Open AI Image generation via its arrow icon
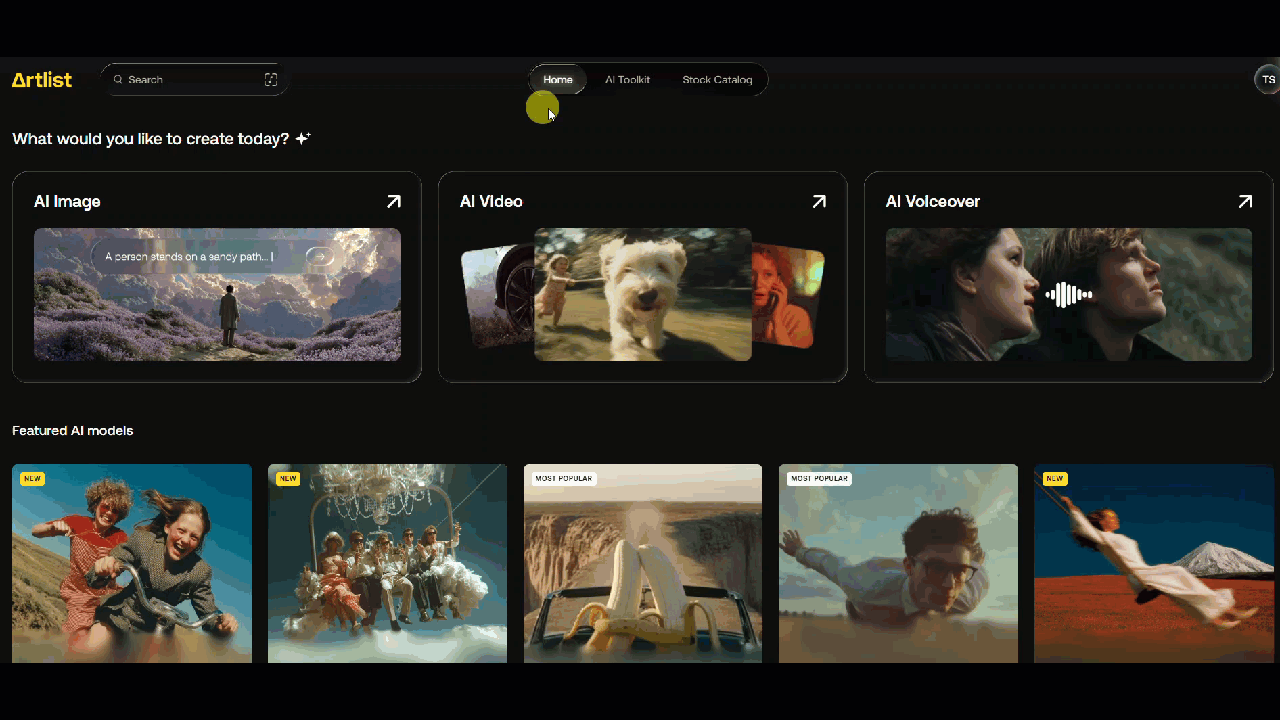This screenshot has height=720, width=1280. pyautogui.click(x=393, y=201)
